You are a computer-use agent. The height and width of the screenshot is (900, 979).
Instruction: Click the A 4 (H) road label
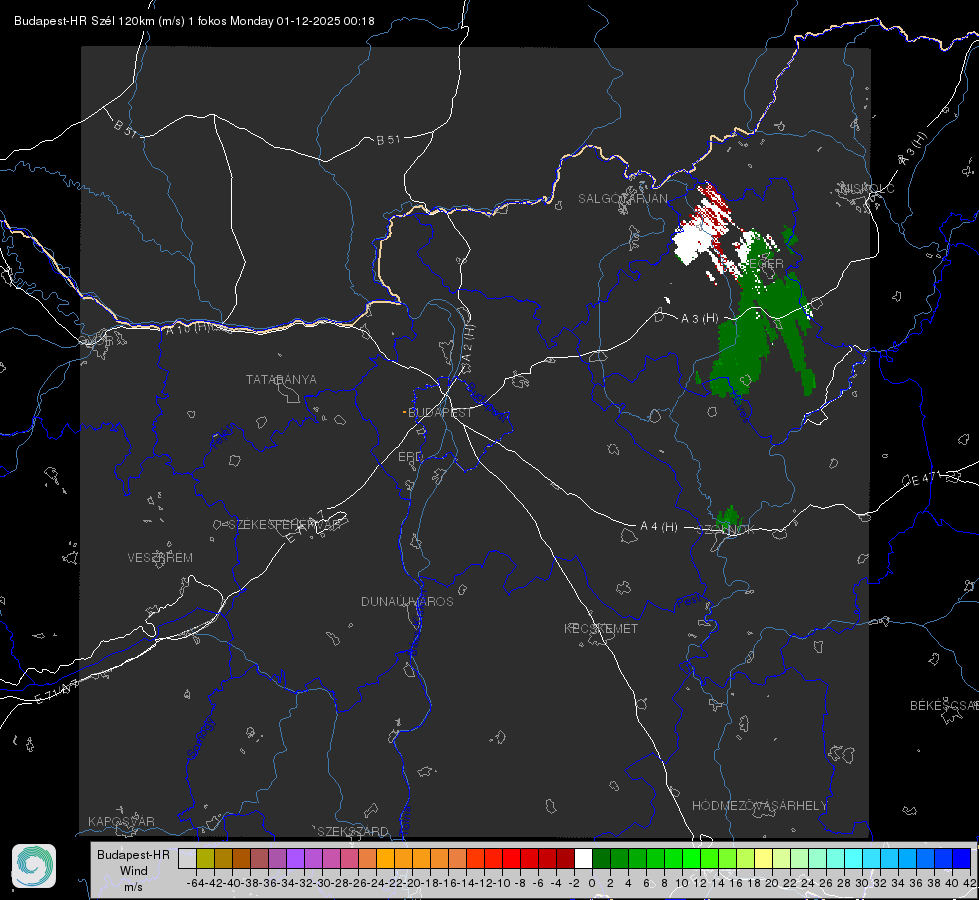659,527
